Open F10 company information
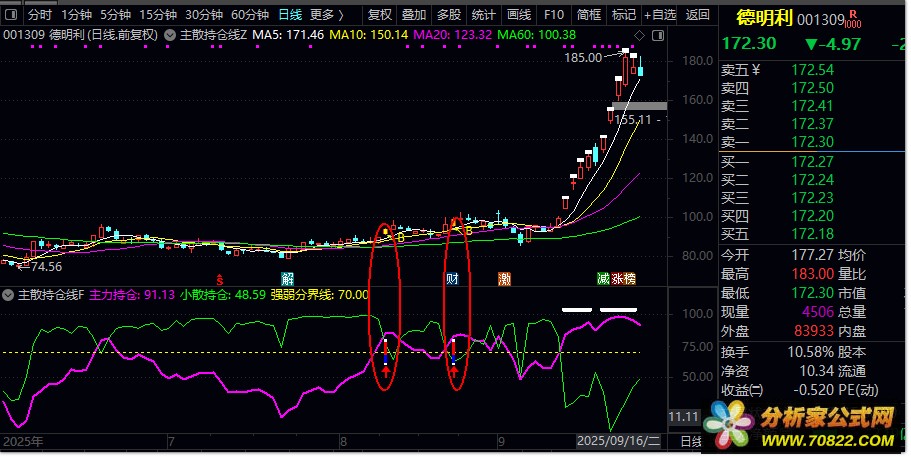 click(554, 15)
